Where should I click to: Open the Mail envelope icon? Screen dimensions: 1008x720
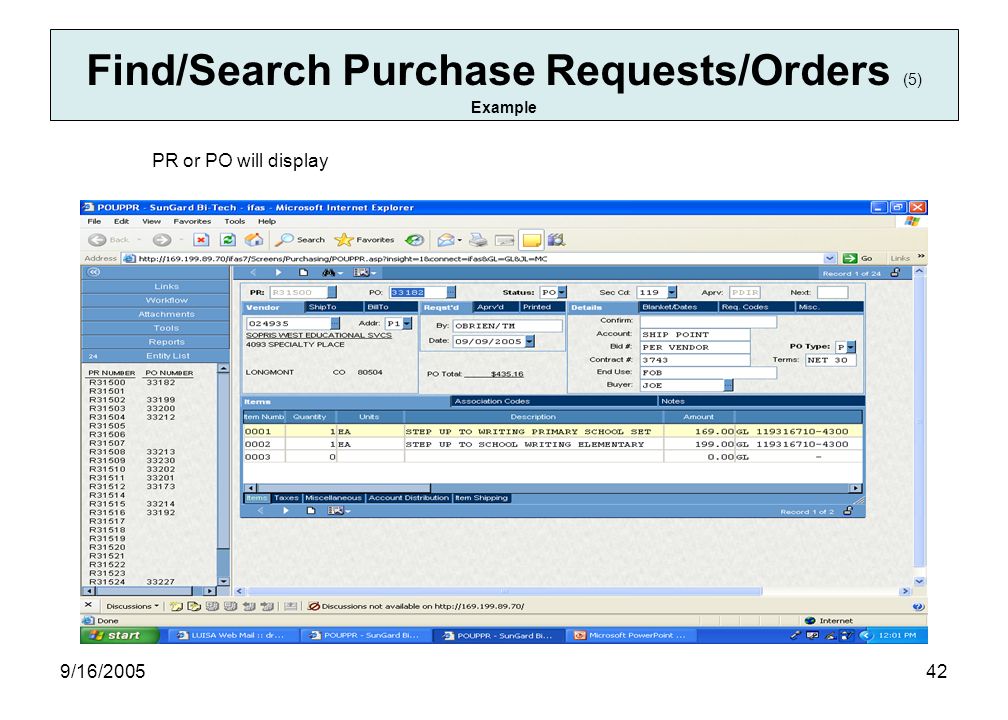446,240
